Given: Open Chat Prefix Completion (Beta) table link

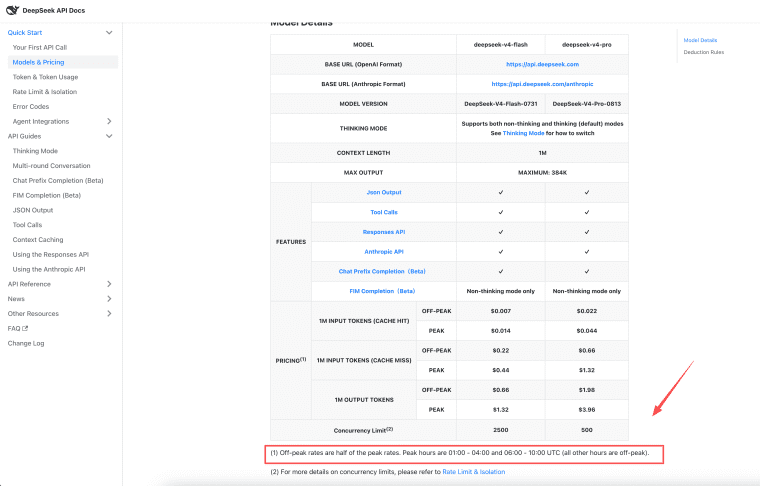Looking at the screenshot, I should pyautogui.click(x=382, y=271).
